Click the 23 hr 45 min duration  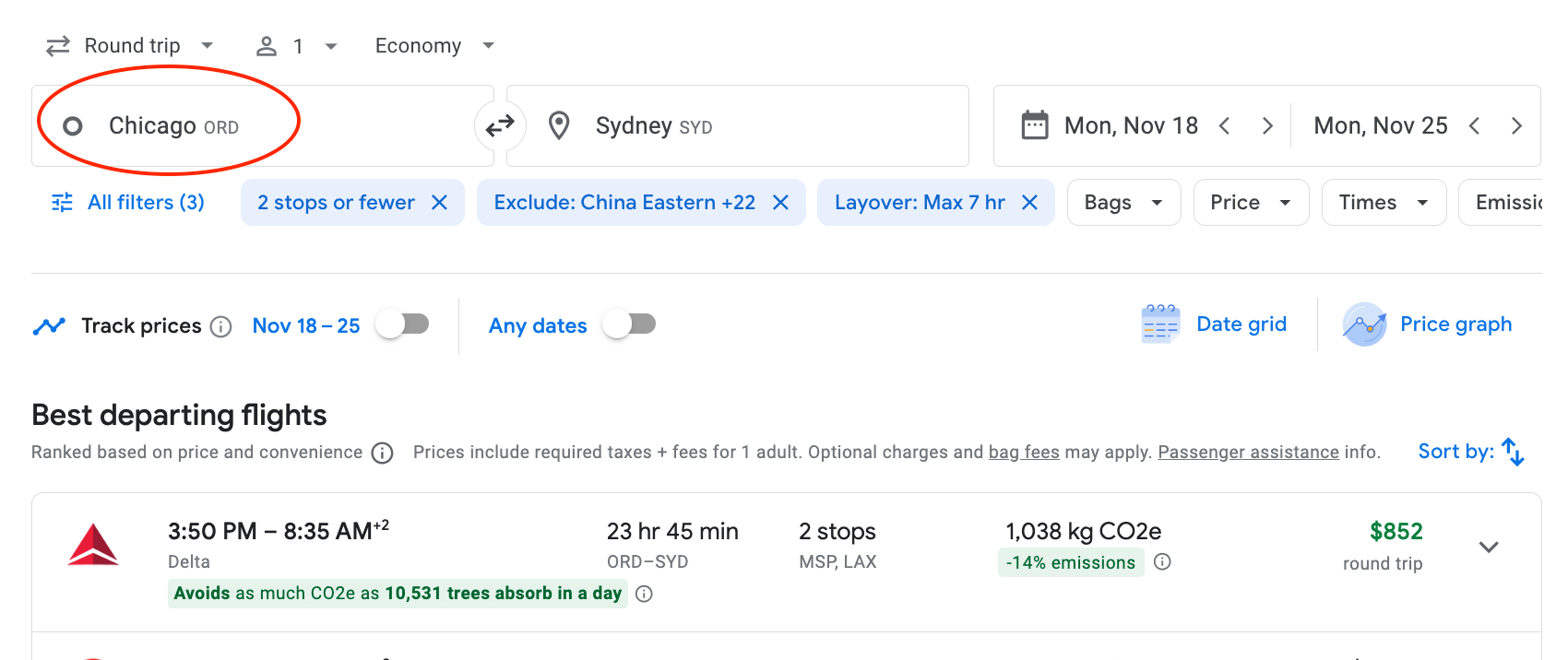tap(672, 532)
